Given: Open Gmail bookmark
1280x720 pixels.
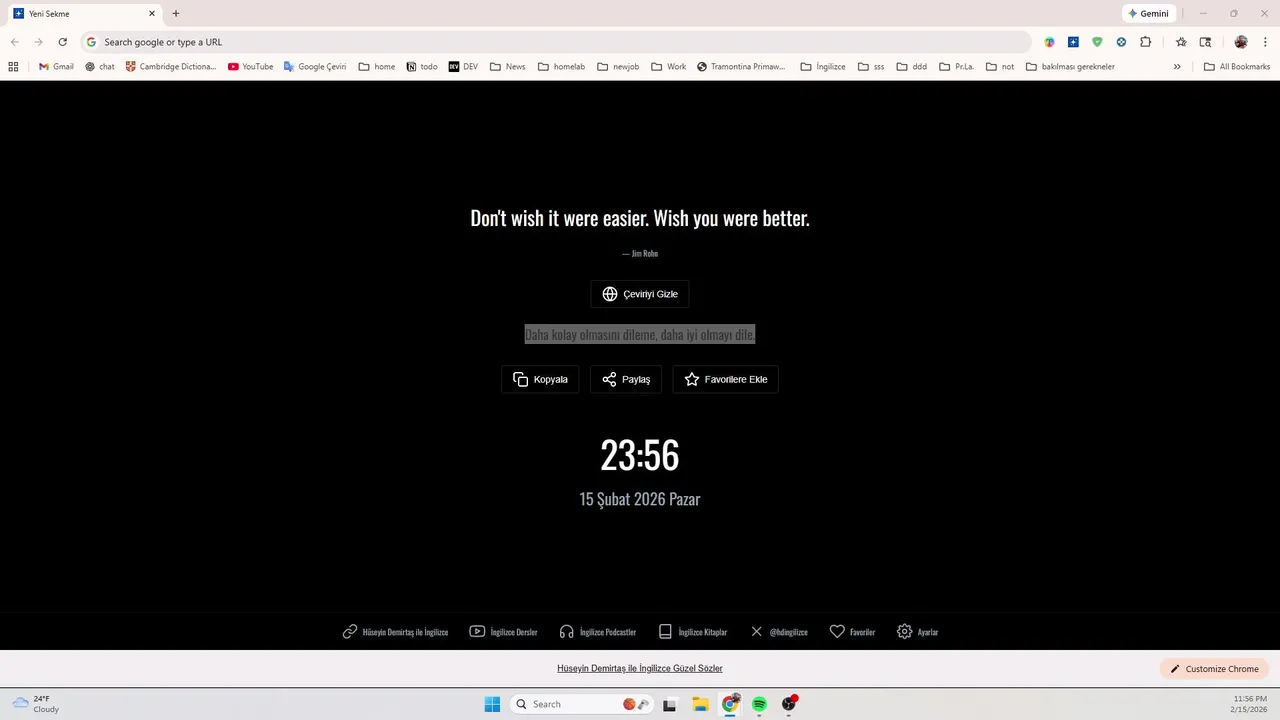Looking at the screenshot, I should [x=56, y=67].
